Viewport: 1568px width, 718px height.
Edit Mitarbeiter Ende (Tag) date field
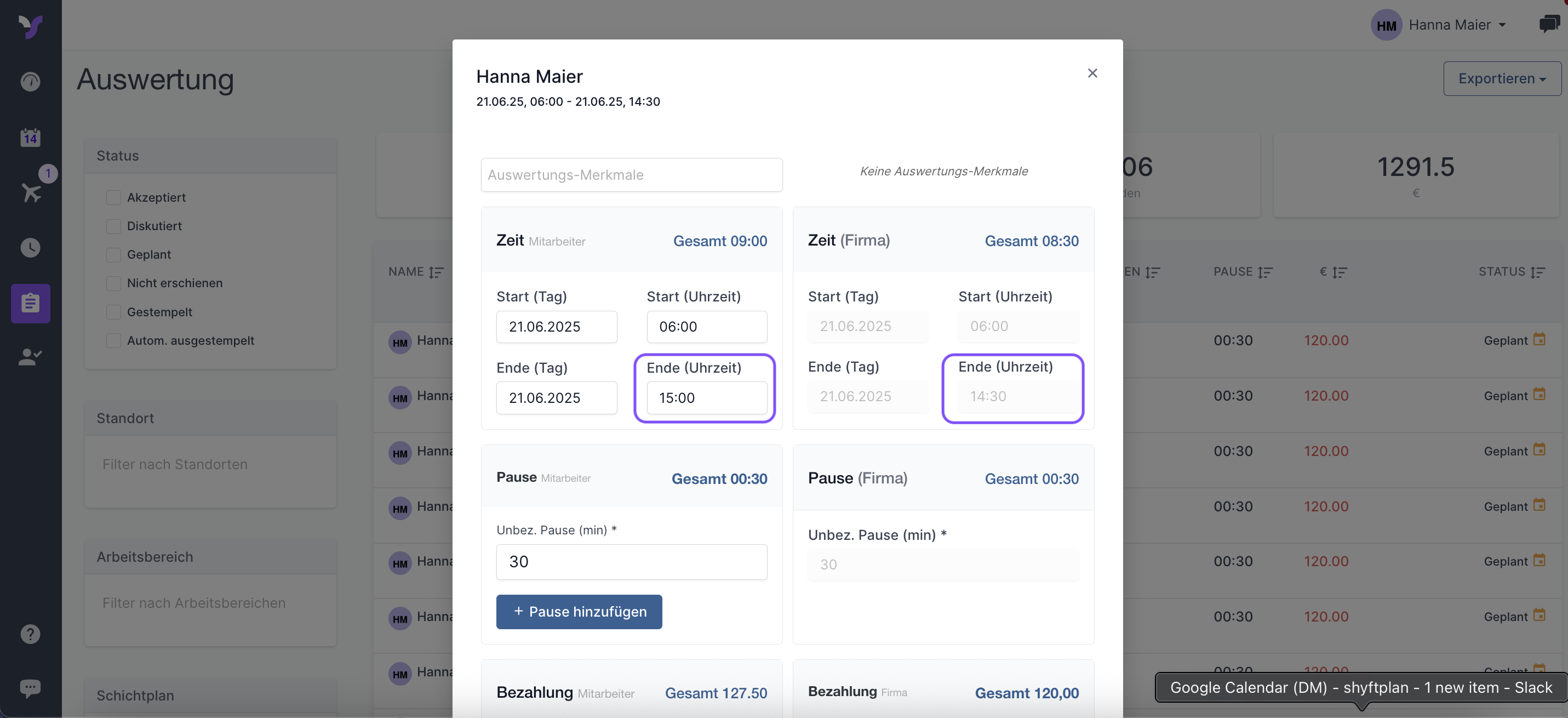[556, 398]
